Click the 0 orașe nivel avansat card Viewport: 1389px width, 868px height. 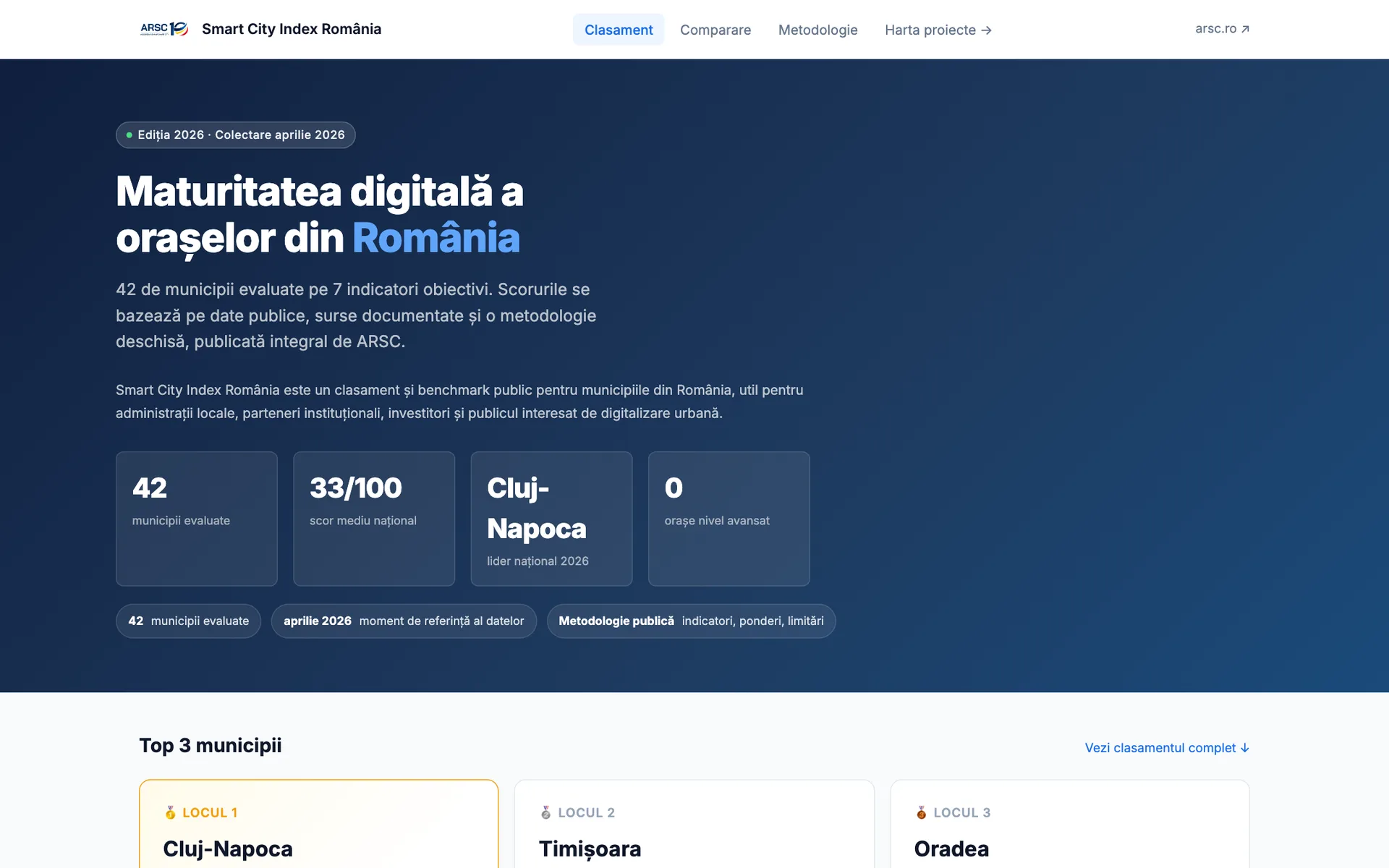pos(729,519)
